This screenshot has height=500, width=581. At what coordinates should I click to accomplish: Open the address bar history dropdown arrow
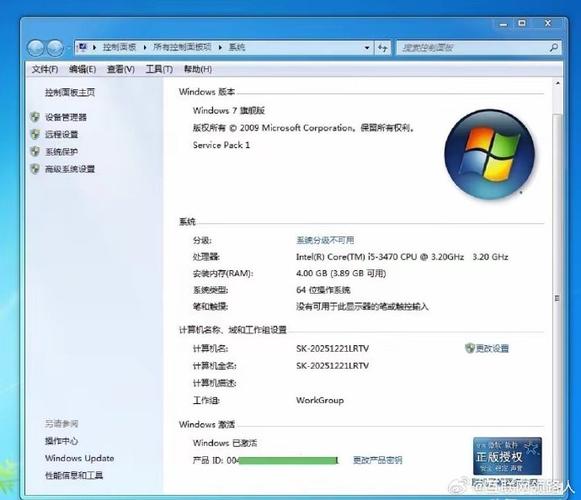coord(367,48)
